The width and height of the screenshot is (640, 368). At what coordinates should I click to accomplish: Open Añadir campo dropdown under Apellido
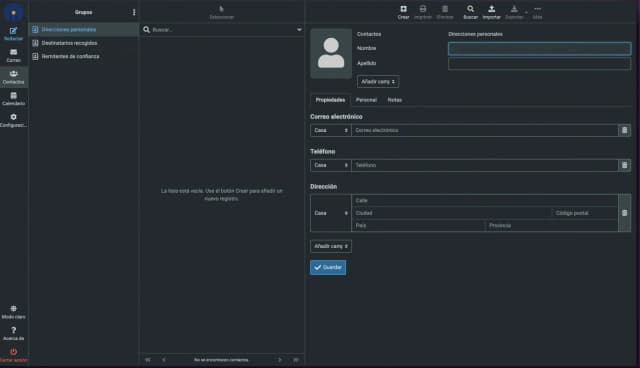click(378, 82)
